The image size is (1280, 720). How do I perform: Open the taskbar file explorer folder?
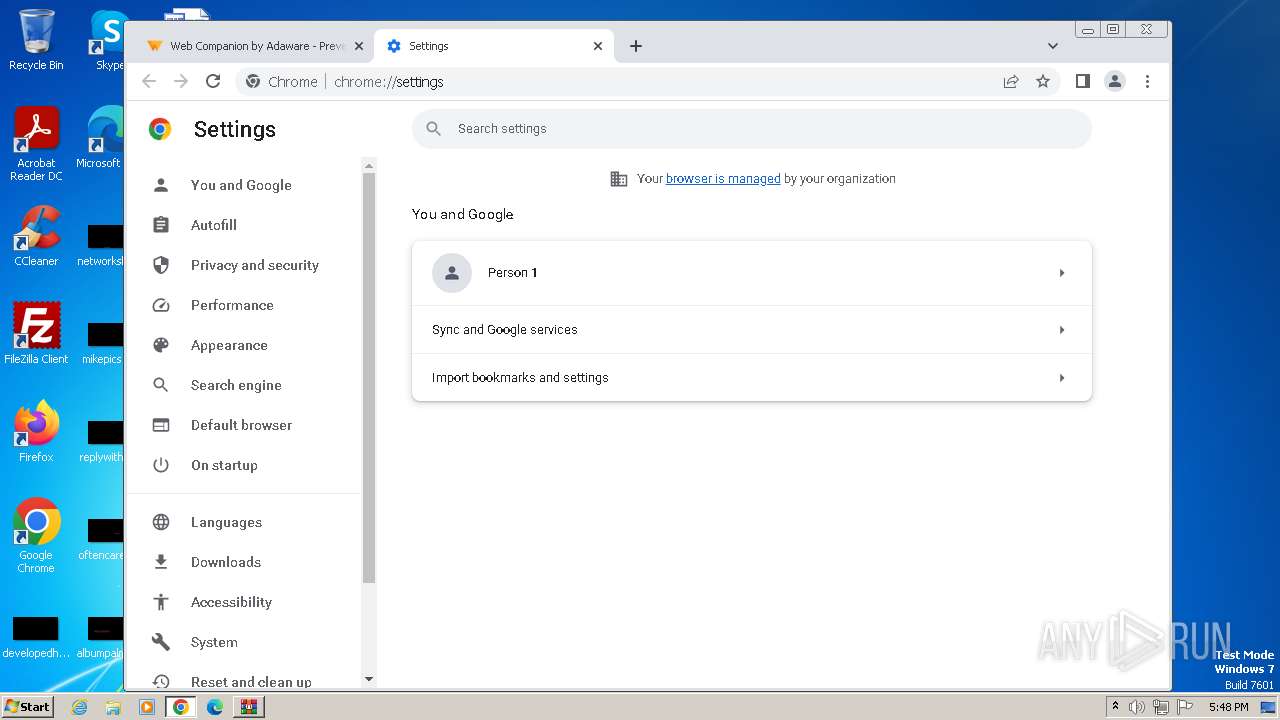point(113,707)
